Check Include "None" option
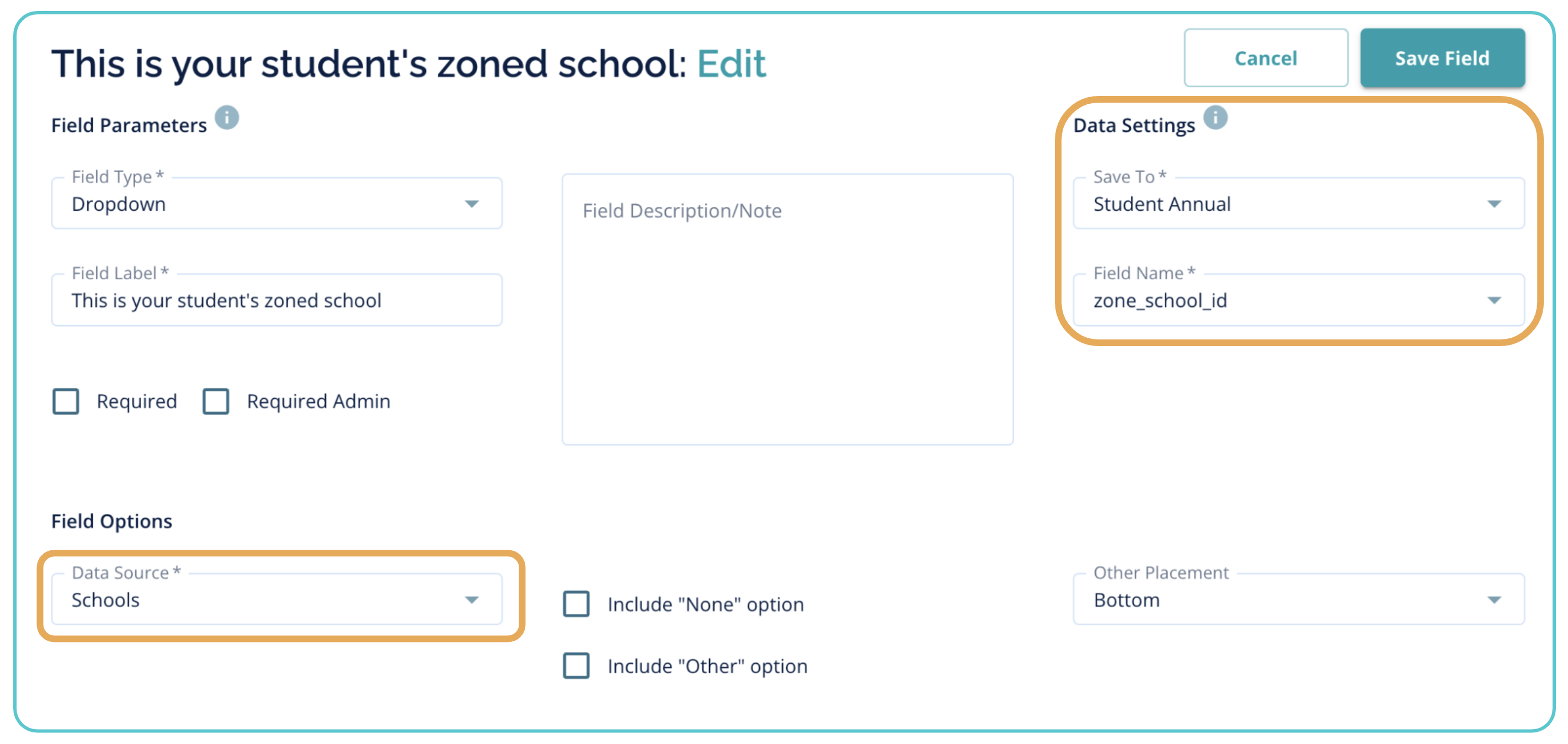1568x744 pixels. (x=577, y=604)
